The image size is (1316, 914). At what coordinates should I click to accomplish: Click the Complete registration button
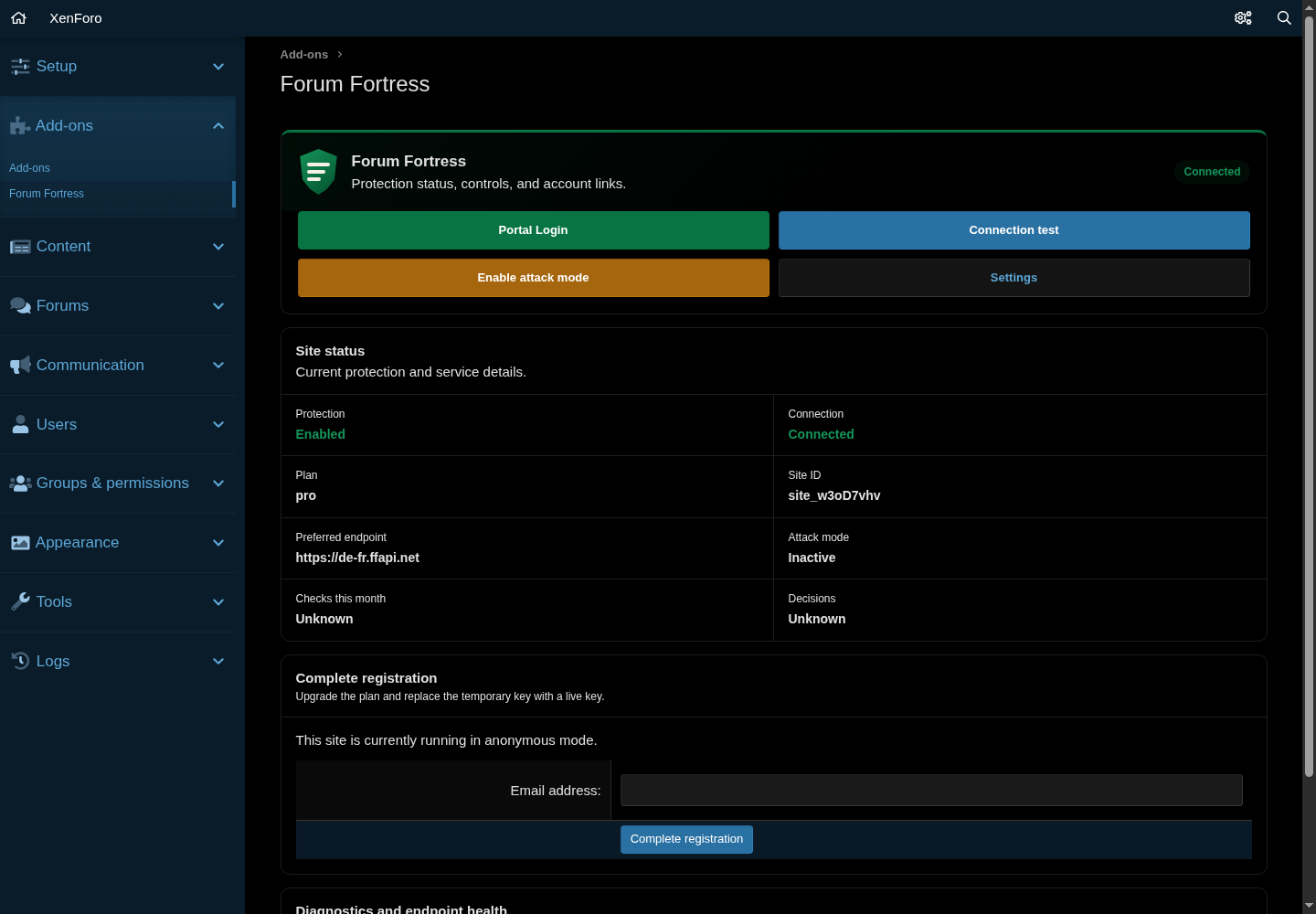pos(686,839)
